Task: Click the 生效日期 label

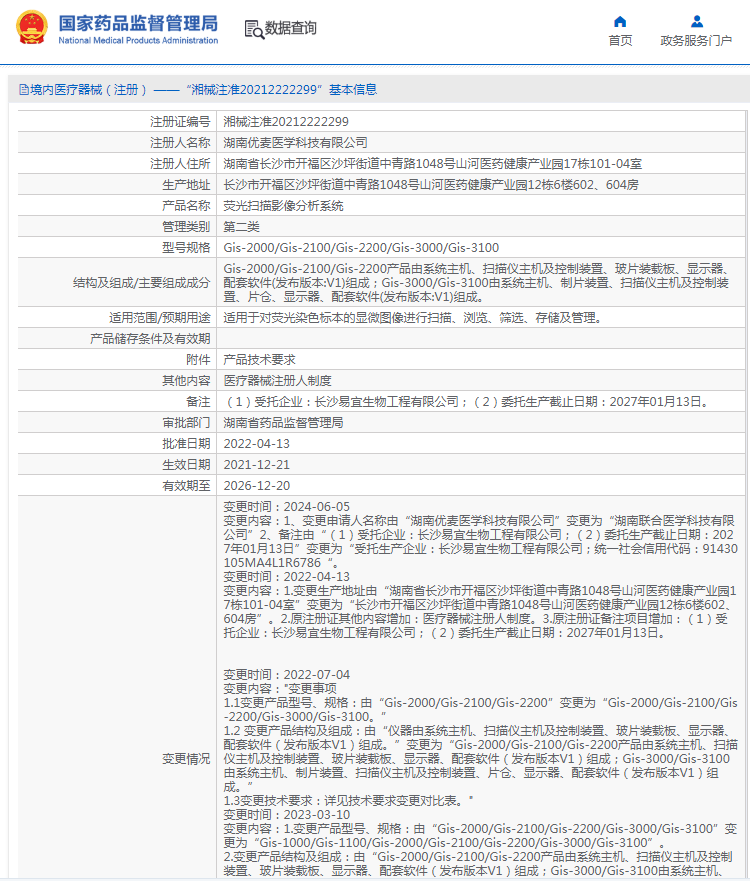Action: point(186,465)
